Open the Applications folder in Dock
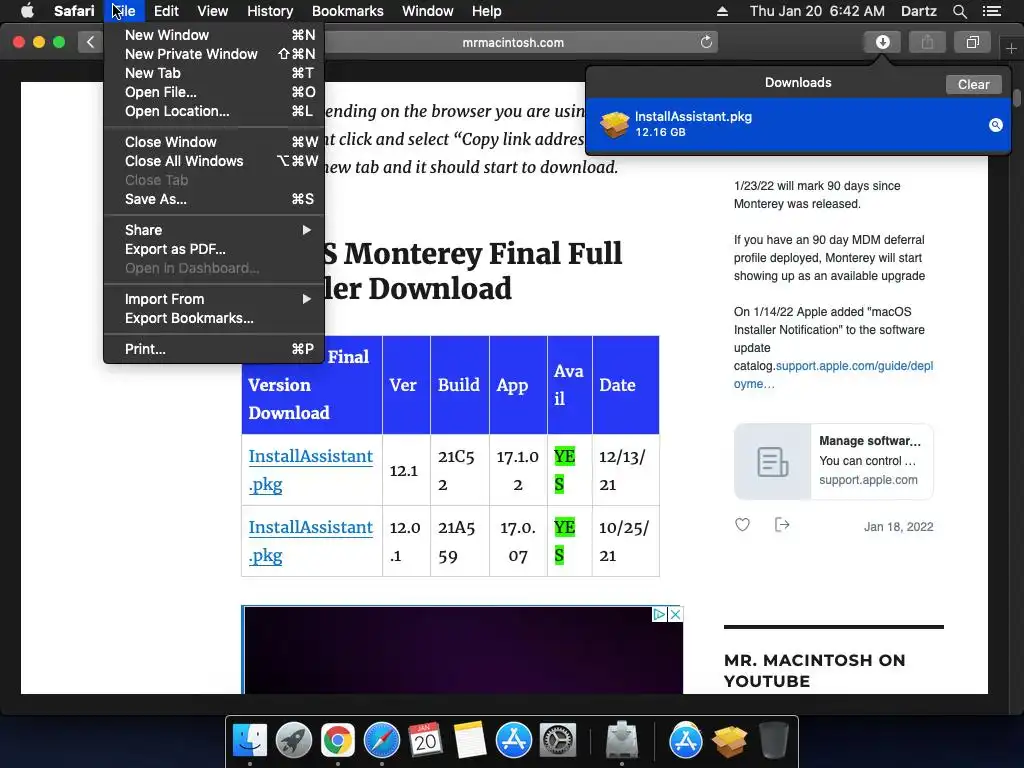 [x=686, y=740]
